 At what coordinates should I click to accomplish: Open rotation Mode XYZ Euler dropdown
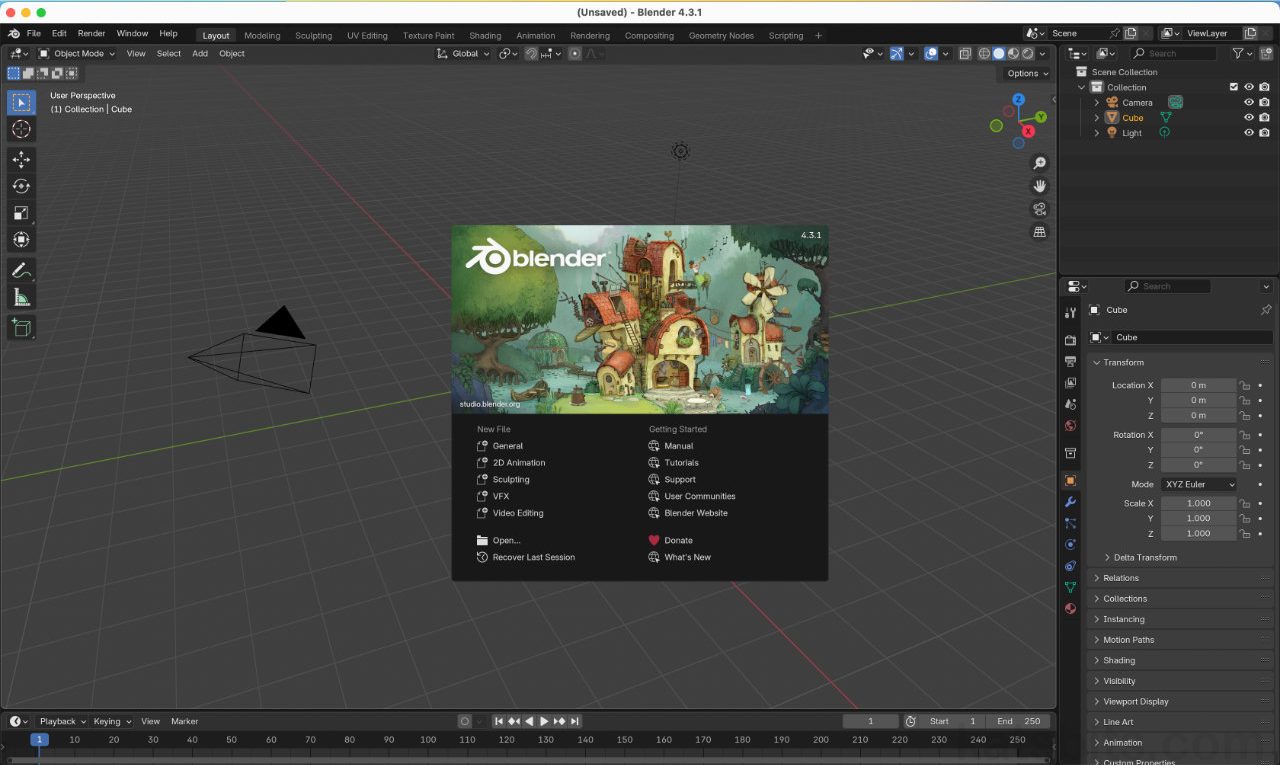click(1198, 484)
